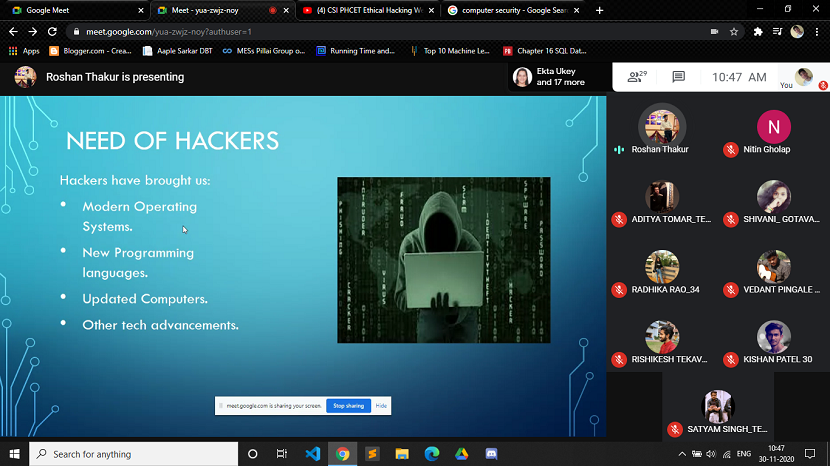
Task: Open Google Drive from taskbar
Action: tap(462, 454)
